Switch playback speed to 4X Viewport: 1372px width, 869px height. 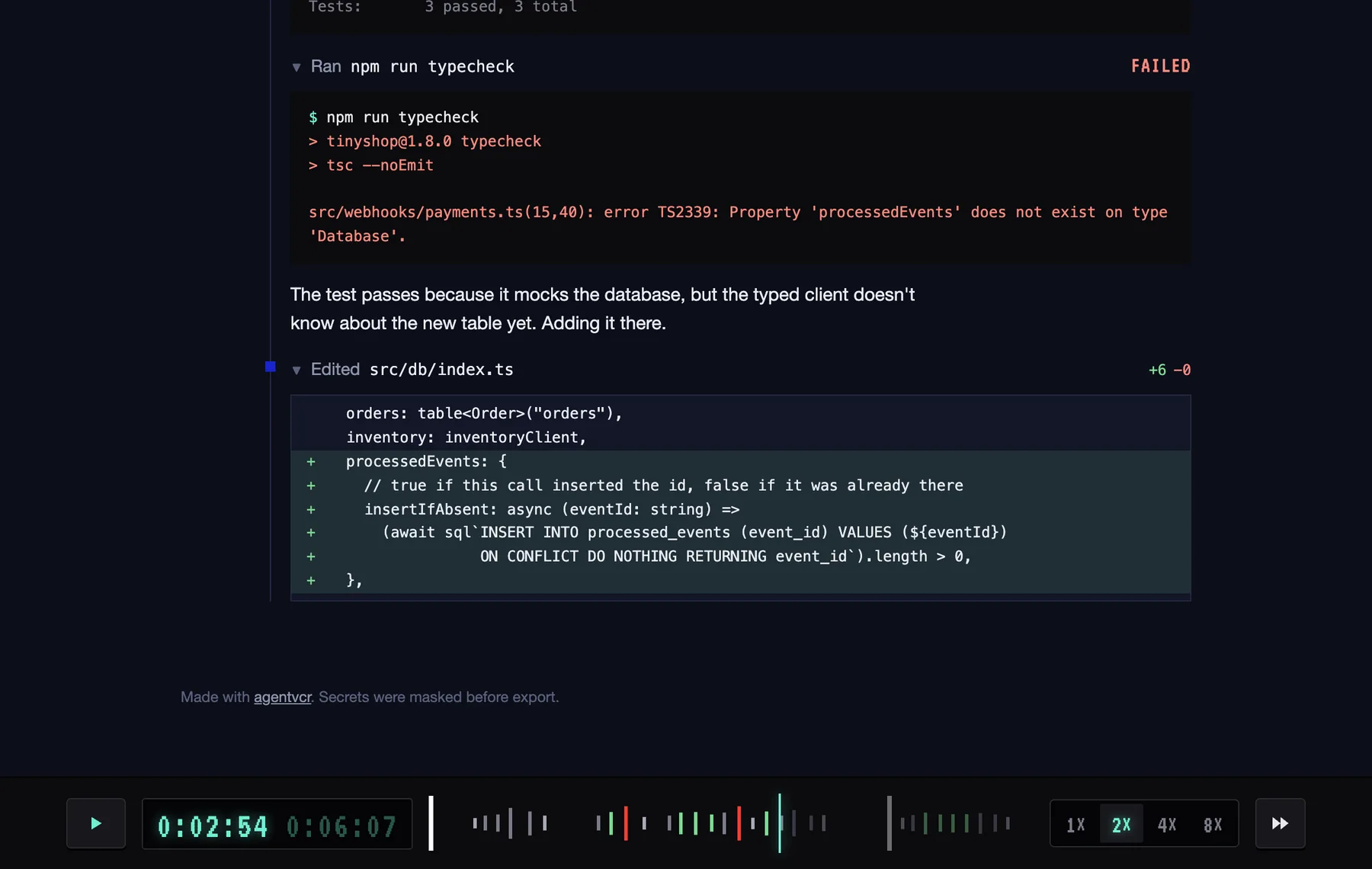[1167, 824]
